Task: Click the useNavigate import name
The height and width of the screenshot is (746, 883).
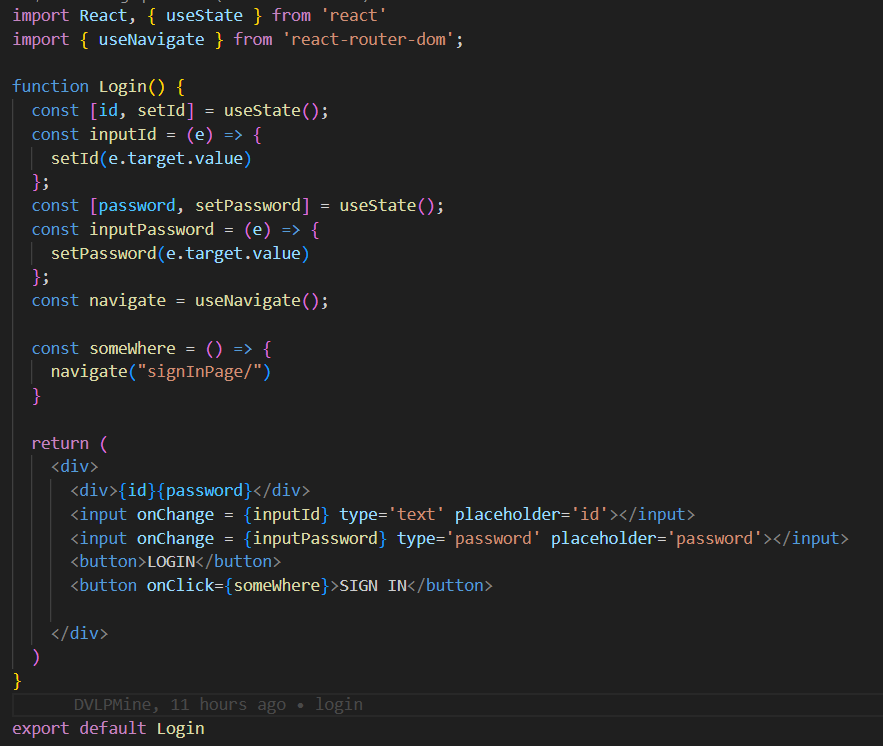Action: (151, 39)
